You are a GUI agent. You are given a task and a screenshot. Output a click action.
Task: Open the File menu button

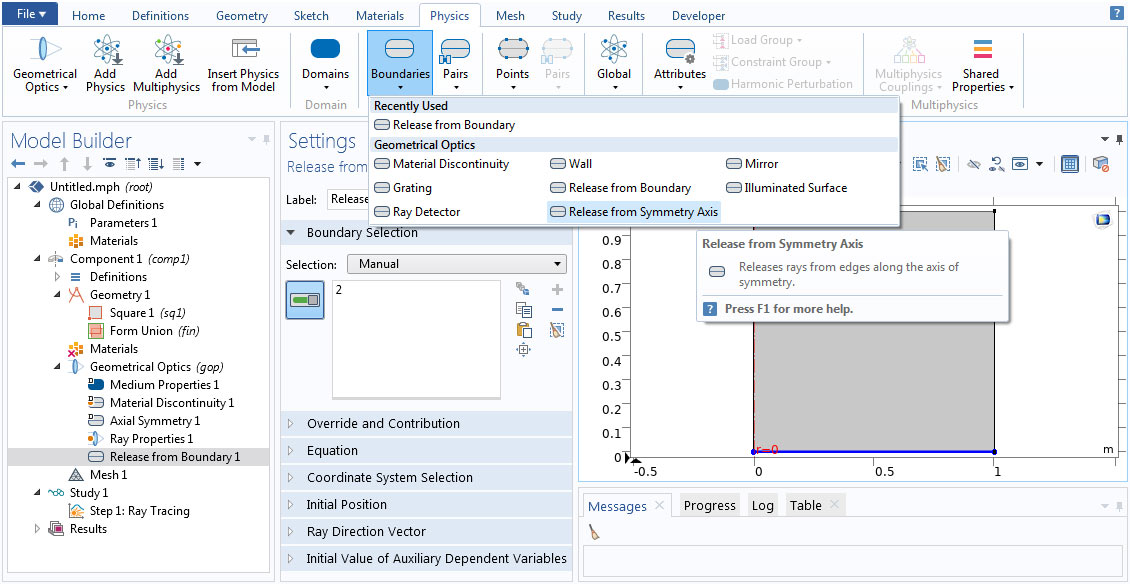tap(31, 15)
